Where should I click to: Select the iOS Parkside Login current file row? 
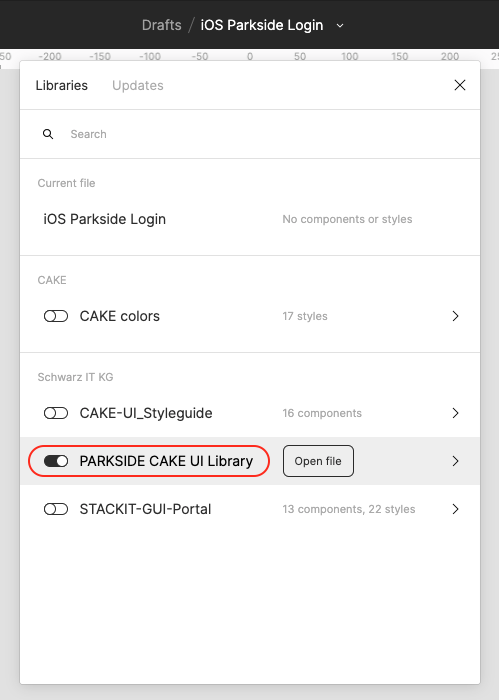250,219
